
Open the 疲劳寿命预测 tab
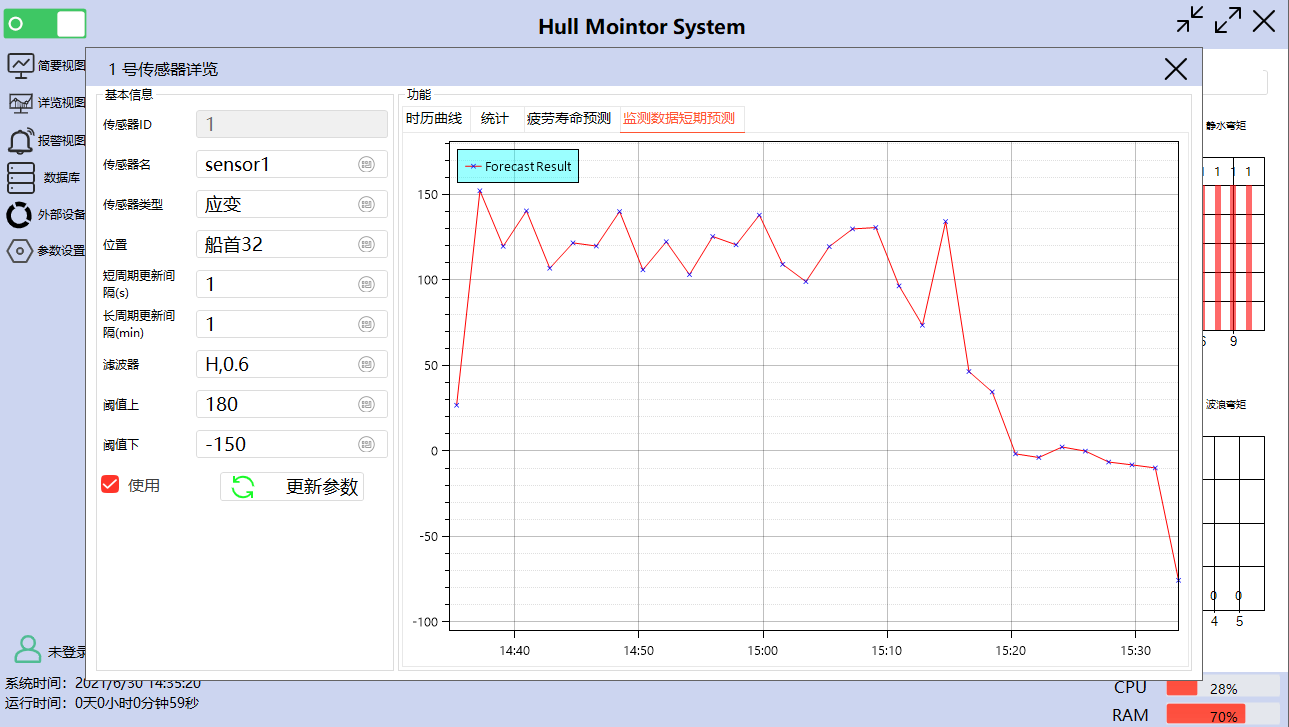click(568, 119)
